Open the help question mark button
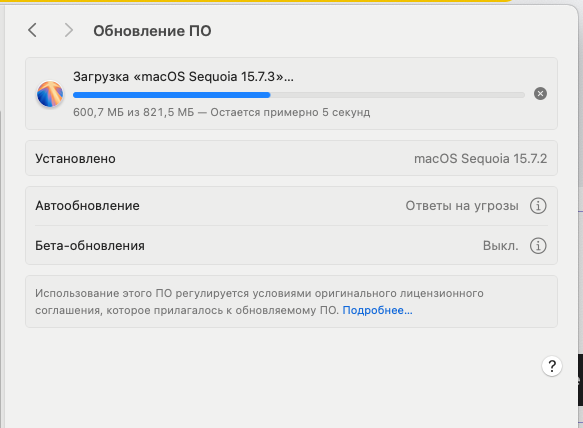Image resolution: width=583 pixels, height=428 pixels. 552,366
